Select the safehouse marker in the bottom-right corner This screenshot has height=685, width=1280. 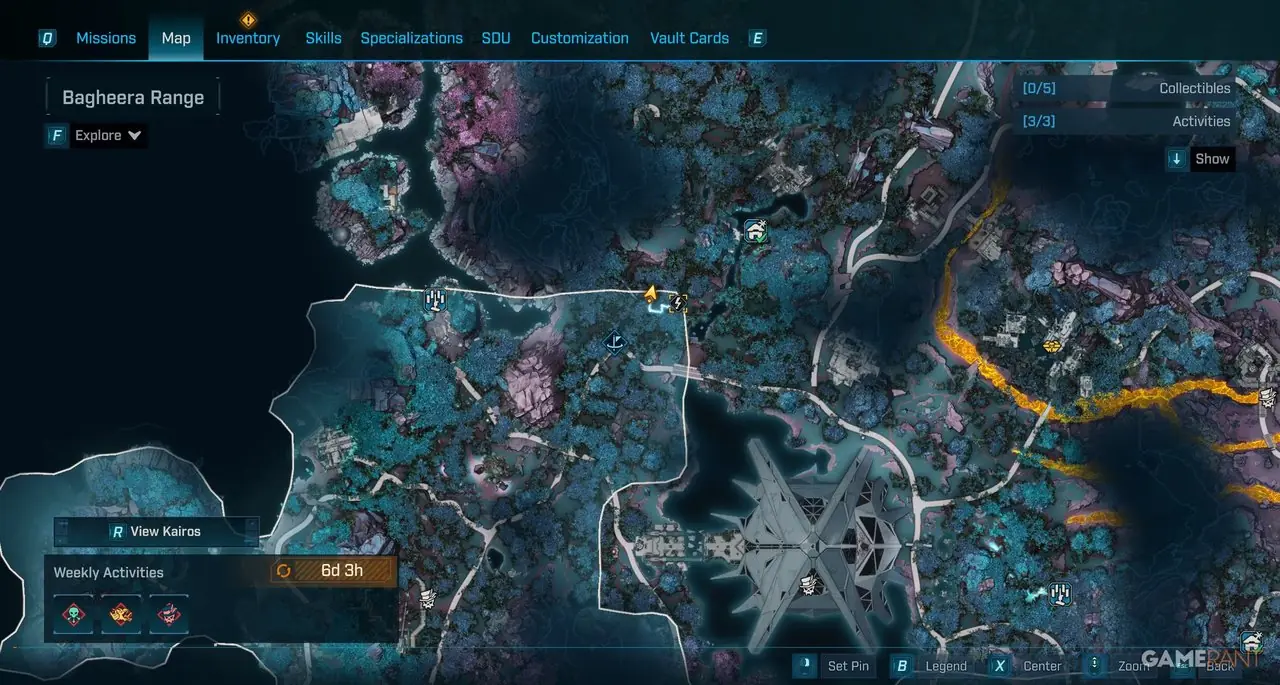(x=1251, y=641)
